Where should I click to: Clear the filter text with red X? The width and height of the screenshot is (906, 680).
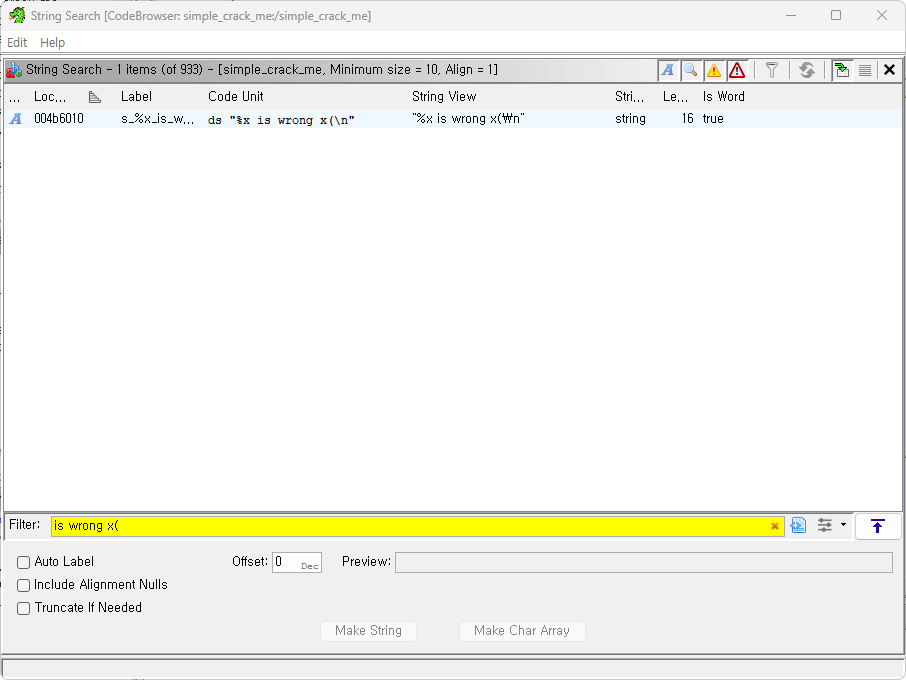click(x=775, y=526)
